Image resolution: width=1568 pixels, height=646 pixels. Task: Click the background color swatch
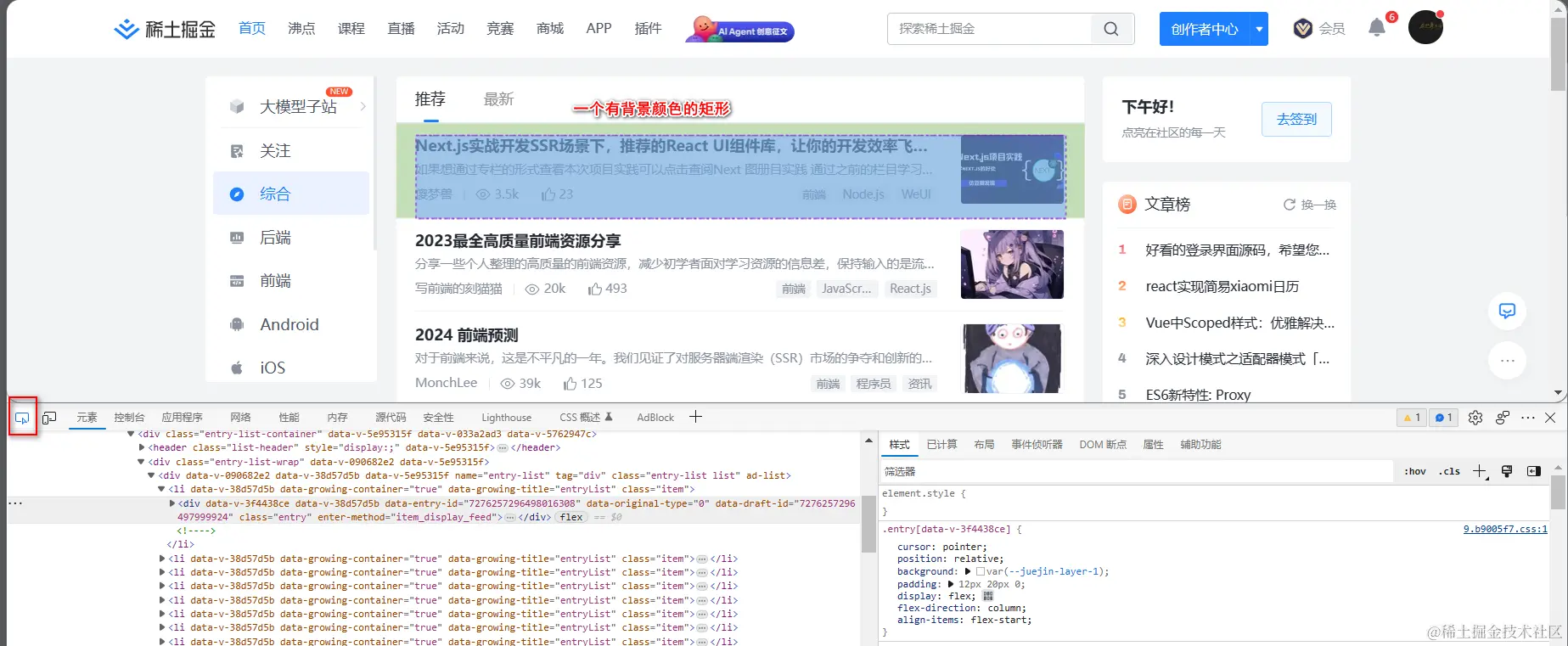click(x=981, y=572)
